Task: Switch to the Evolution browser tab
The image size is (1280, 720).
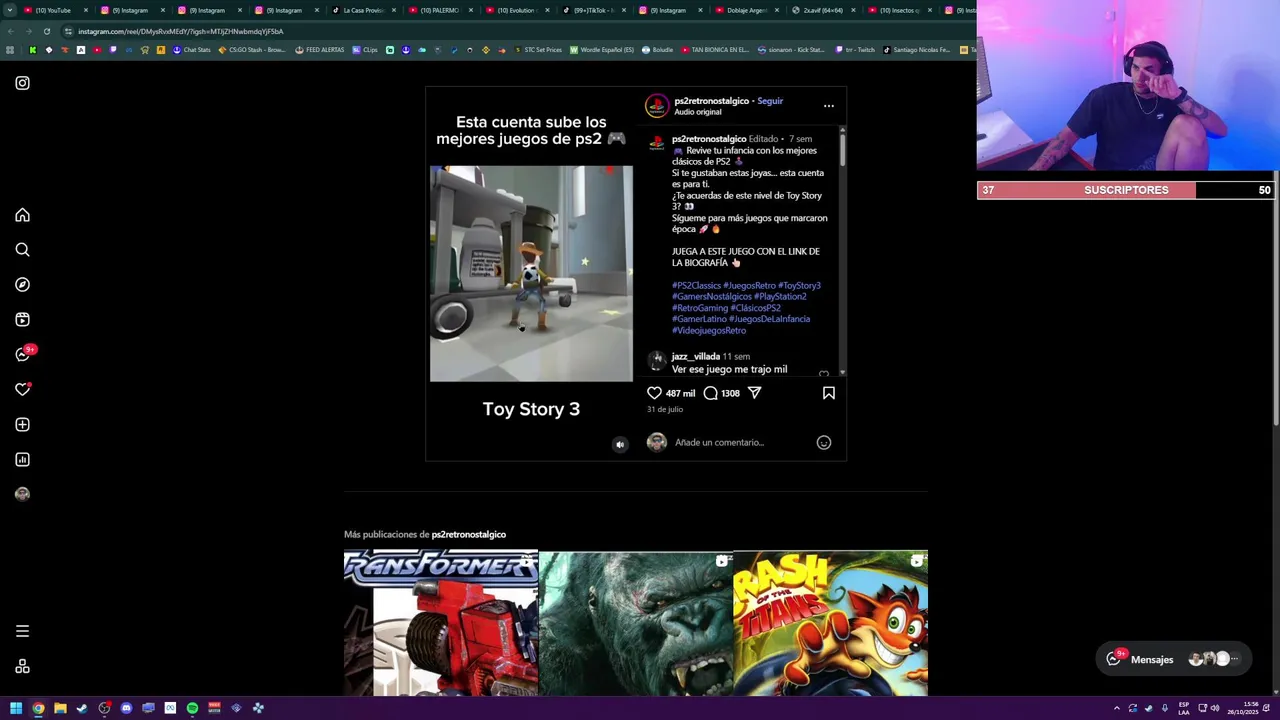Action: tap(516, 10)
